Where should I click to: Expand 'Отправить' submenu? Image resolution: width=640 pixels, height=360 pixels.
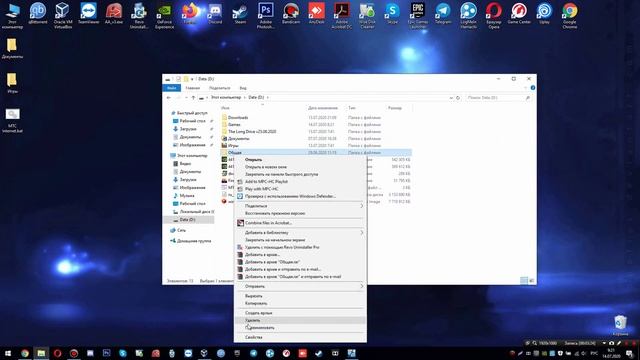(300, 287)
